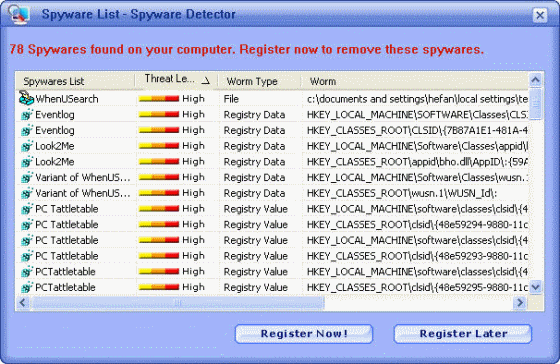This screenshot has height=364, width=560.
Task: Click HKEY_CLASSES_ROOT\wusn.1\WUSN_Id path cell
Action: [402, 193]
